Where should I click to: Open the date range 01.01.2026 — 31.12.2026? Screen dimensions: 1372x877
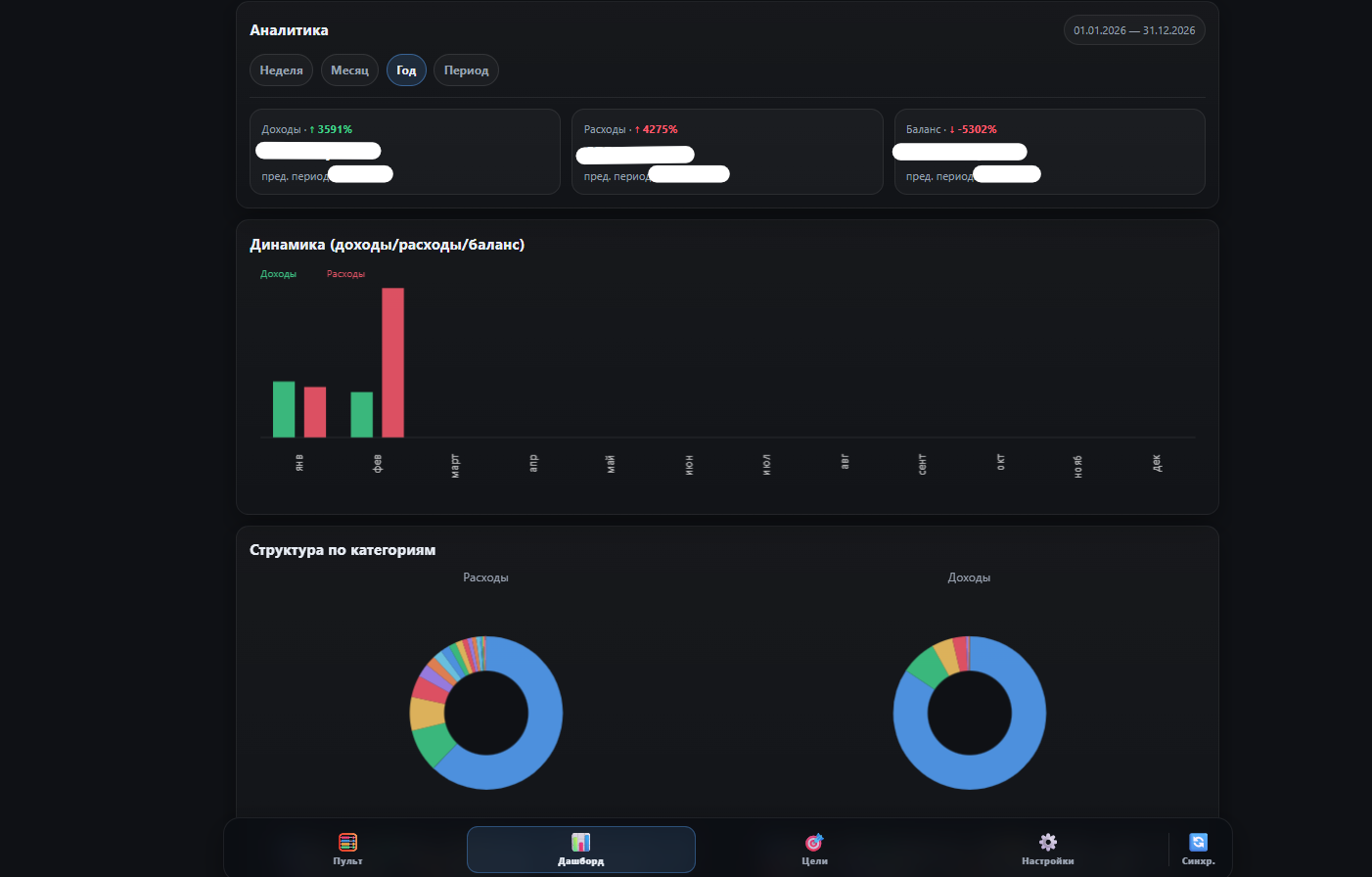point(1133,30)
